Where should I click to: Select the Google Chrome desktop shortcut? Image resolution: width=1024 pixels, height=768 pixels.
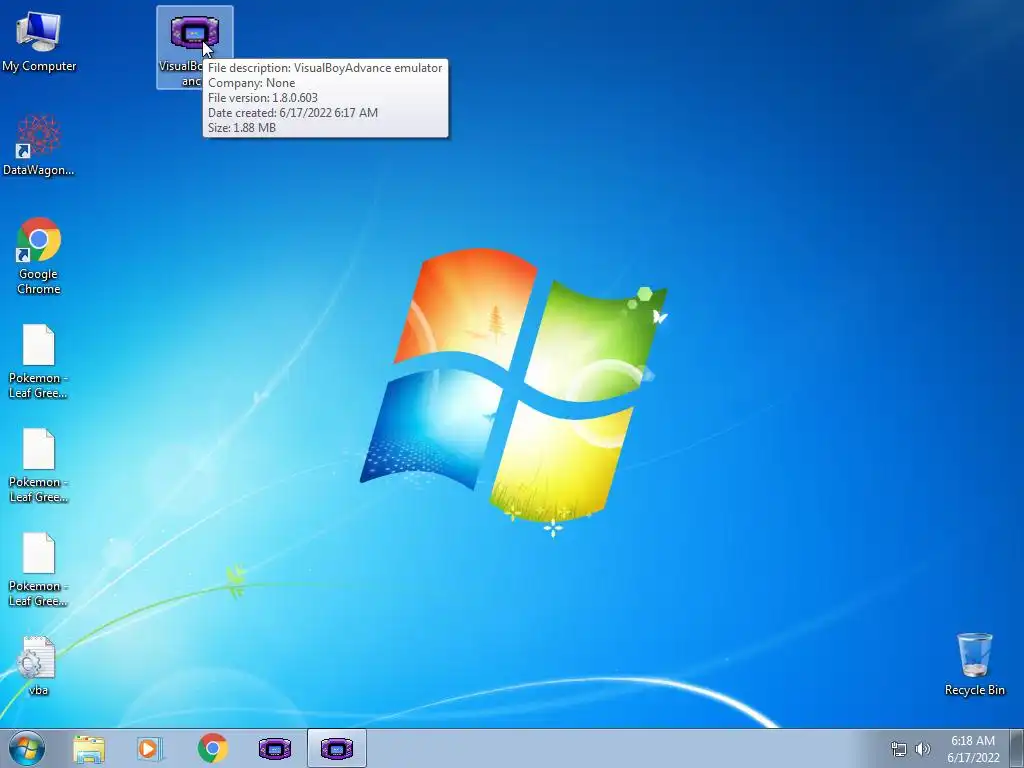[39, 255]
